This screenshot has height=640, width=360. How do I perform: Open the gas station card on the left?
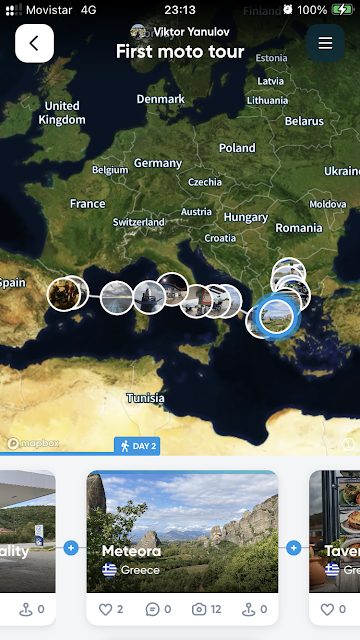(x=27, y=531)
